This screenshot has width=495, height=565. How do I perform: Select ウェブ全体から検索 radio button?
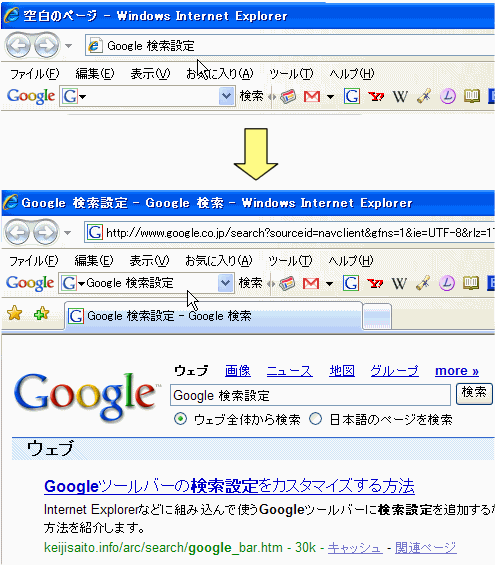point(180,419)
